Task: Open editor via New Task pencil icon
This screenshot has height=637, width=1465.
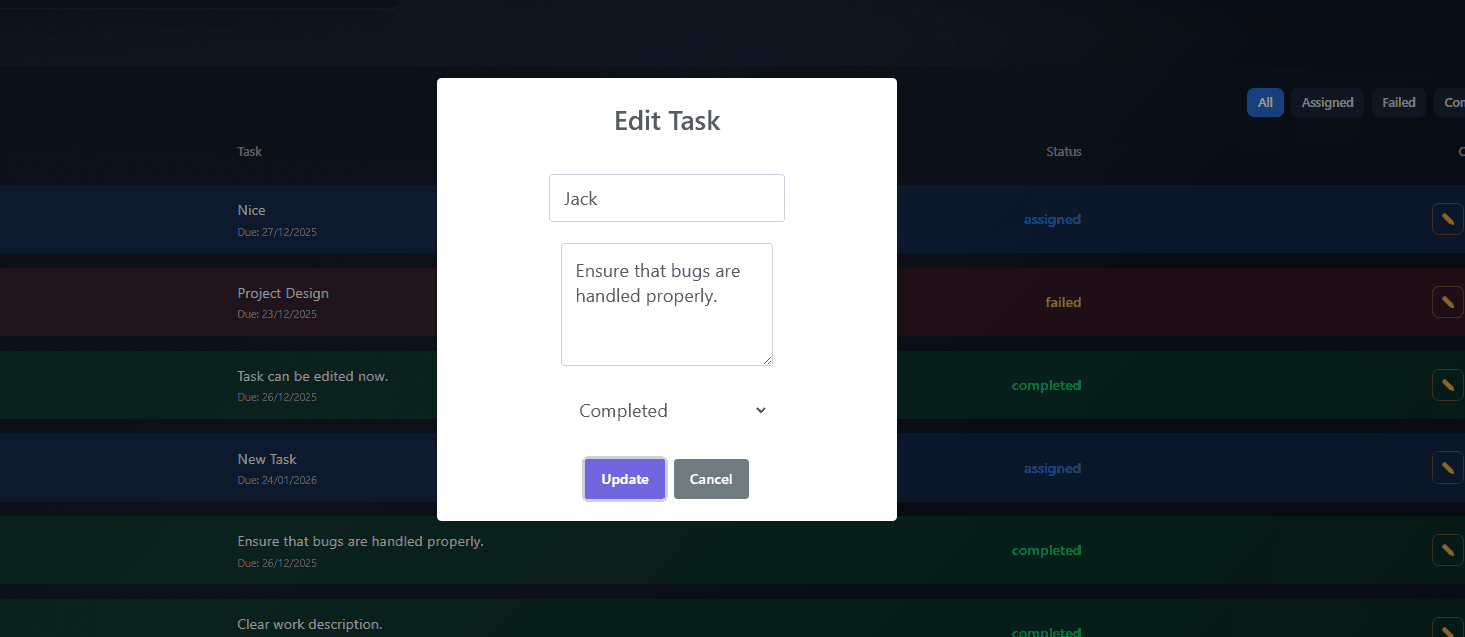Action: pos(1447,468)
